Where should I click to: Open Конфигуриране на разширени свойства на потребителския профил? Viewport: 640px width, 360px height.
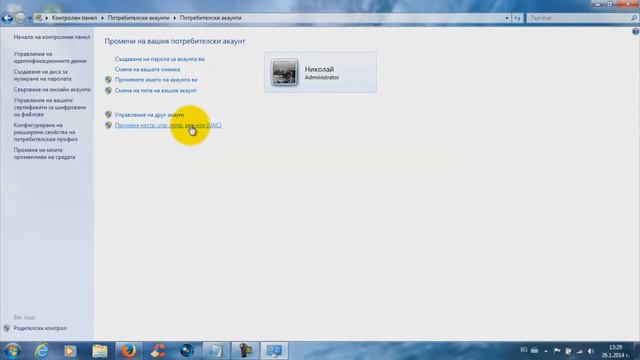45,132
